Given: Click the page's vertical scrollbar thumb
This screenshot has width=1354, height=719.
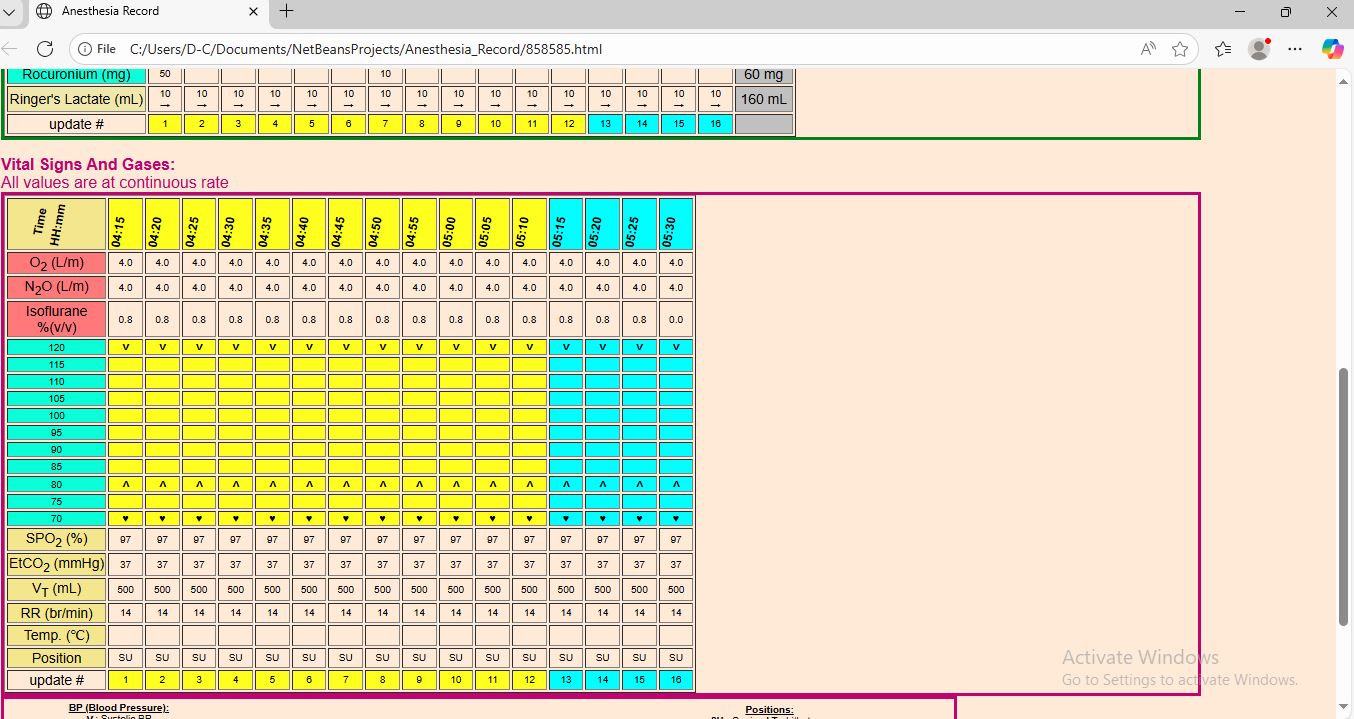Looking at the screenshot, I should pos(1344,495).
